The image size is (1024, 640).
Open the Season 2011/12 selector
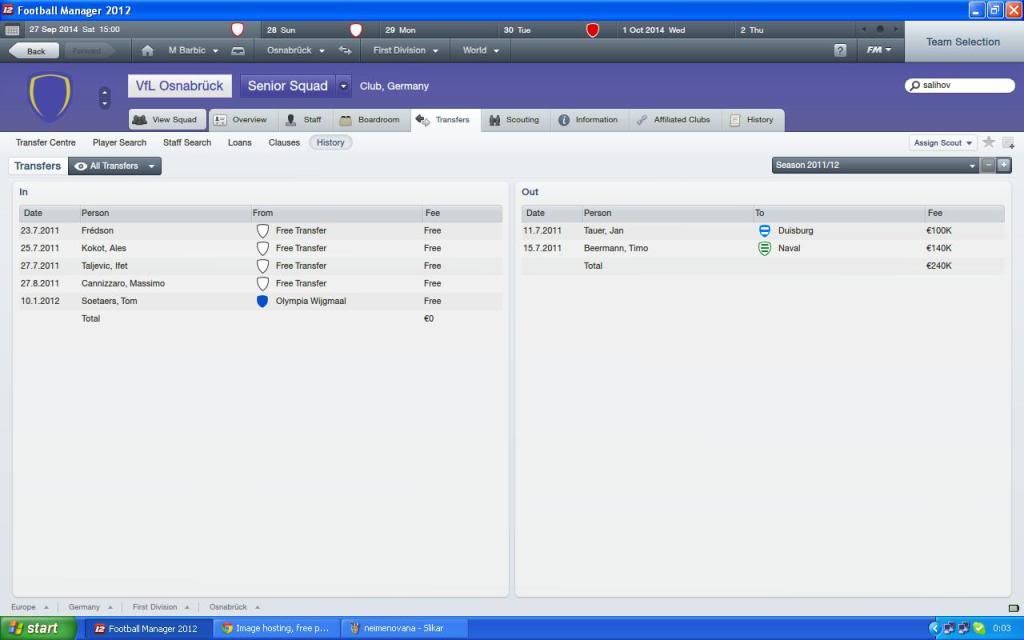click(875, 165)
